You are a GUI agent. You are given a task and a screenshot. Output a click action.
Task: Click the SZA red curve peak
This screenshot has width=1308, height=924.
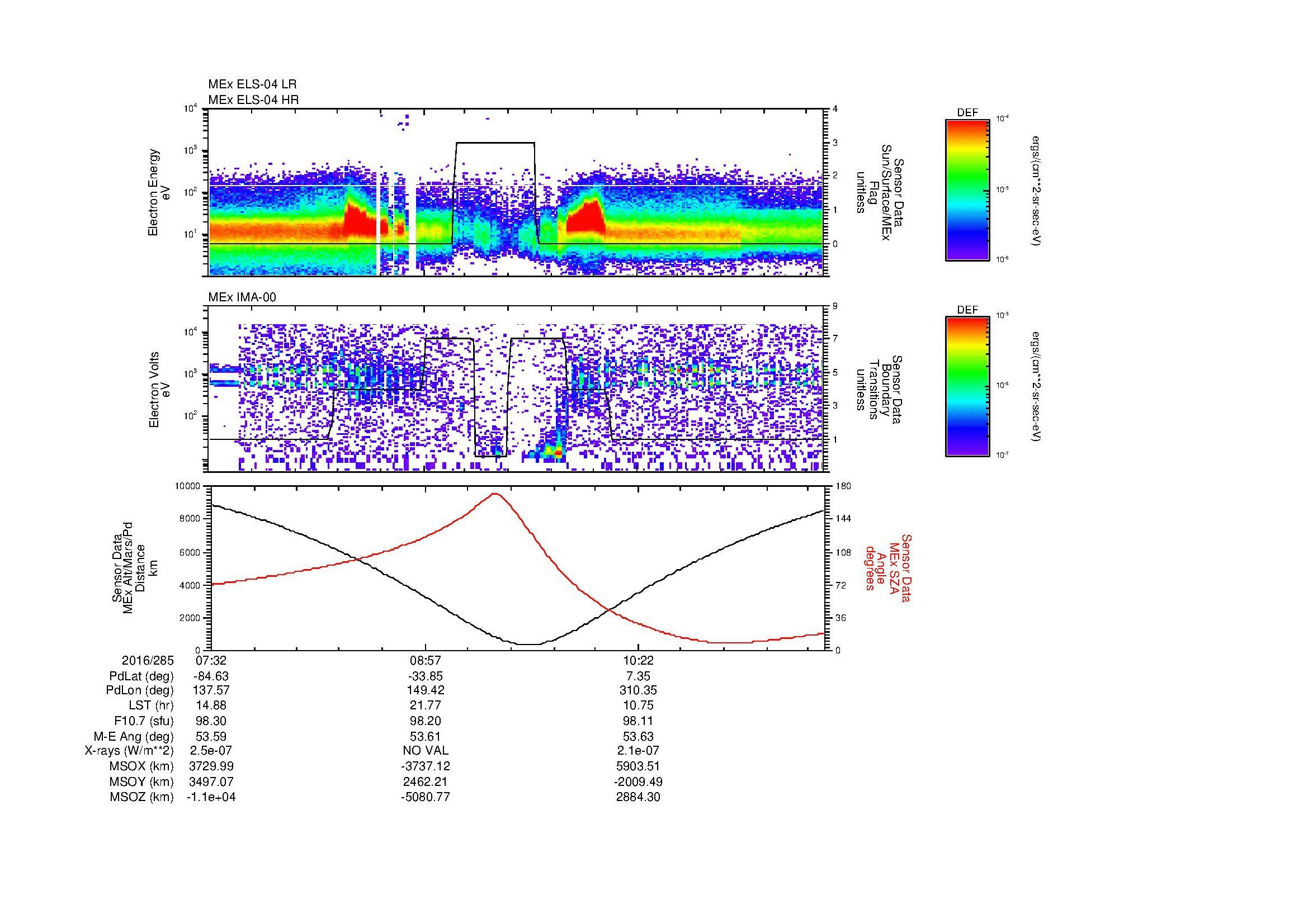point(494,494)
